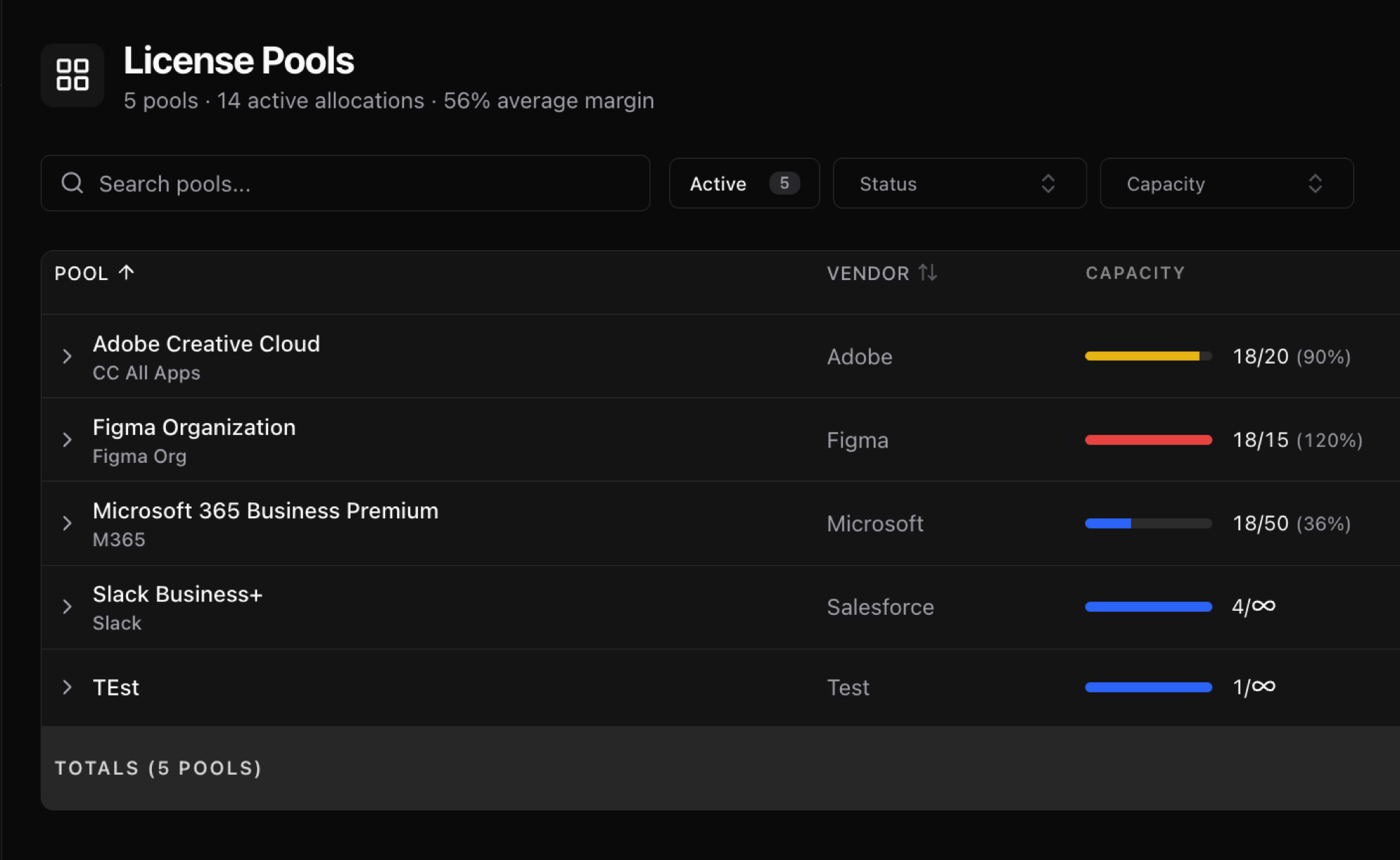Click the Adobe yellow capacity bar

1142,356
